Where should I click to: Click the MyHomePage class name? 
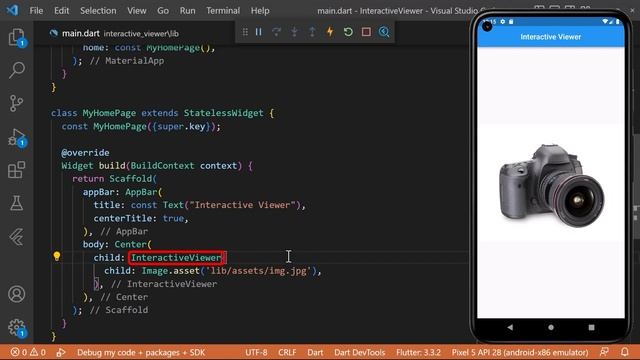tap(109, 113)
